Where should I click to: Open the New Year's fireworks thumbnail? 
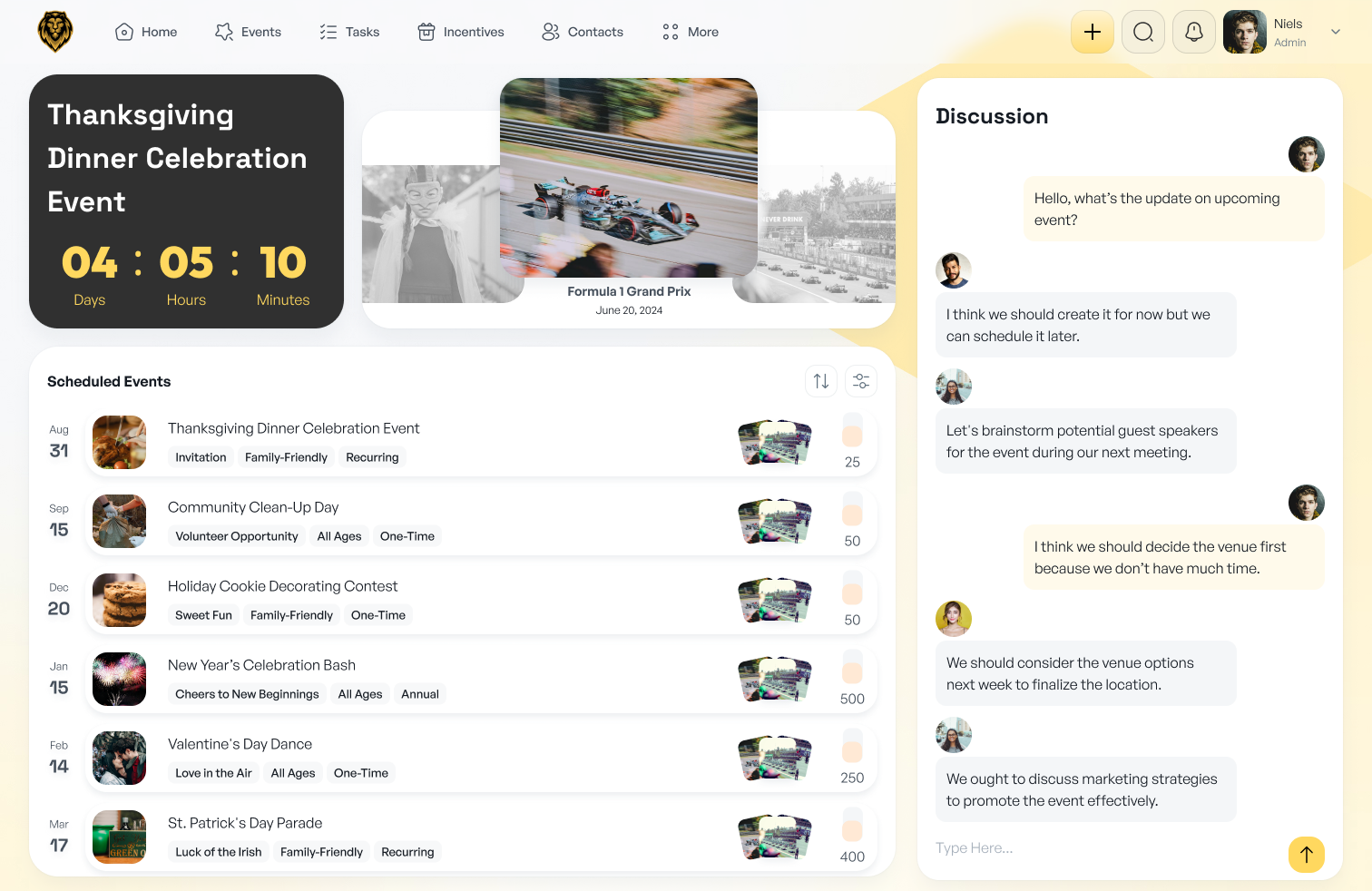coord(119,679)
